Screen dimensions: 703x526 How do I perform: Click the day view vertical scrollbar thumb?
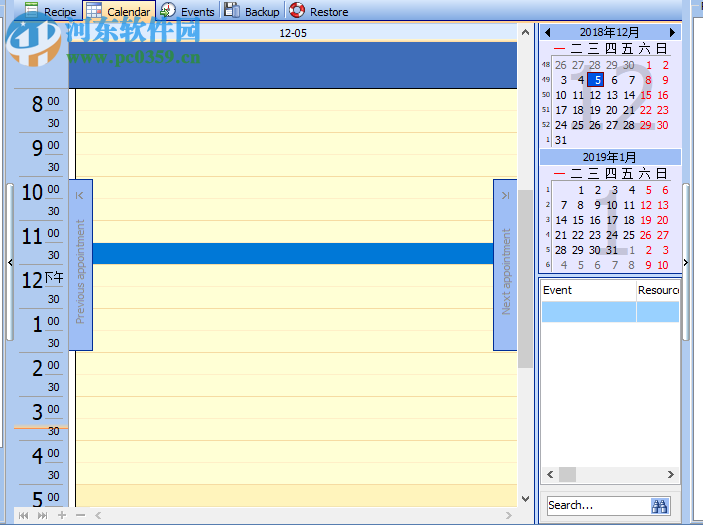(x=525, y=278)
